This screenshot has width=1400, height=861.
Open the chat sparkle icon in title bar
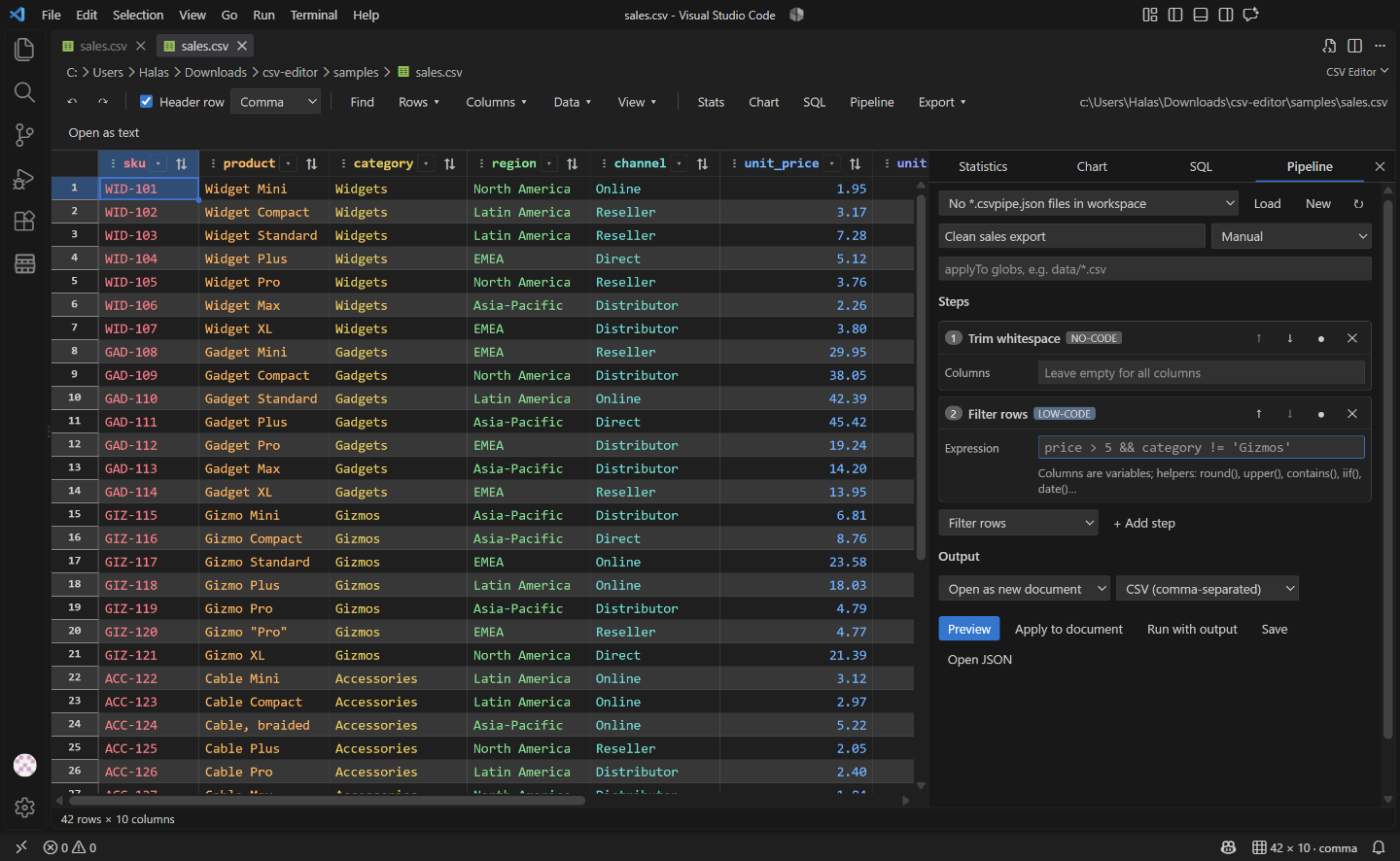1251,15
